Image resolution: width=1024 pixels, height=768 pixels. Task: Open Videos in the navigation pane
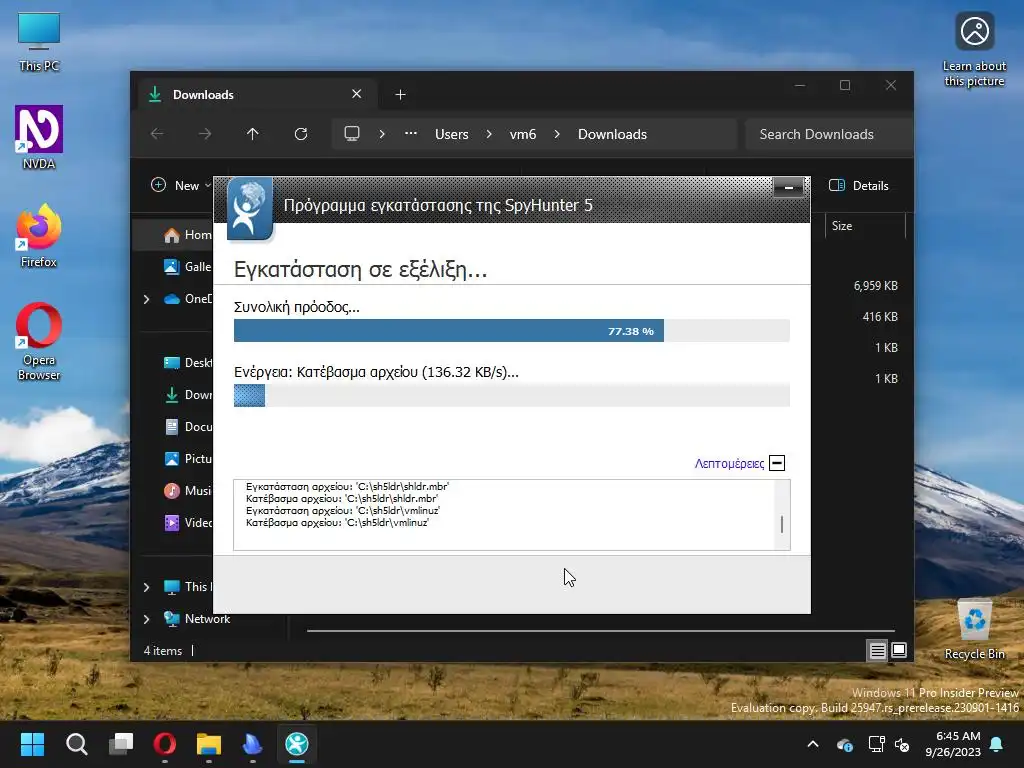(187, 522)
